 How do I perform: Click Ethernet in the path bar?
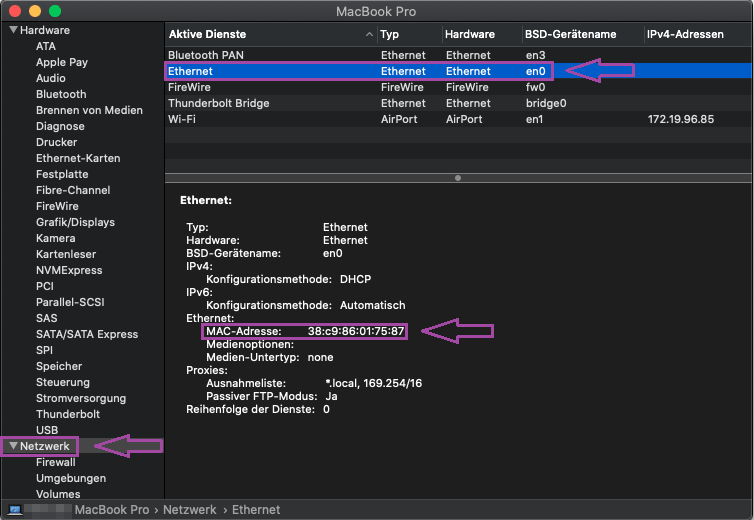pos(256,509)
